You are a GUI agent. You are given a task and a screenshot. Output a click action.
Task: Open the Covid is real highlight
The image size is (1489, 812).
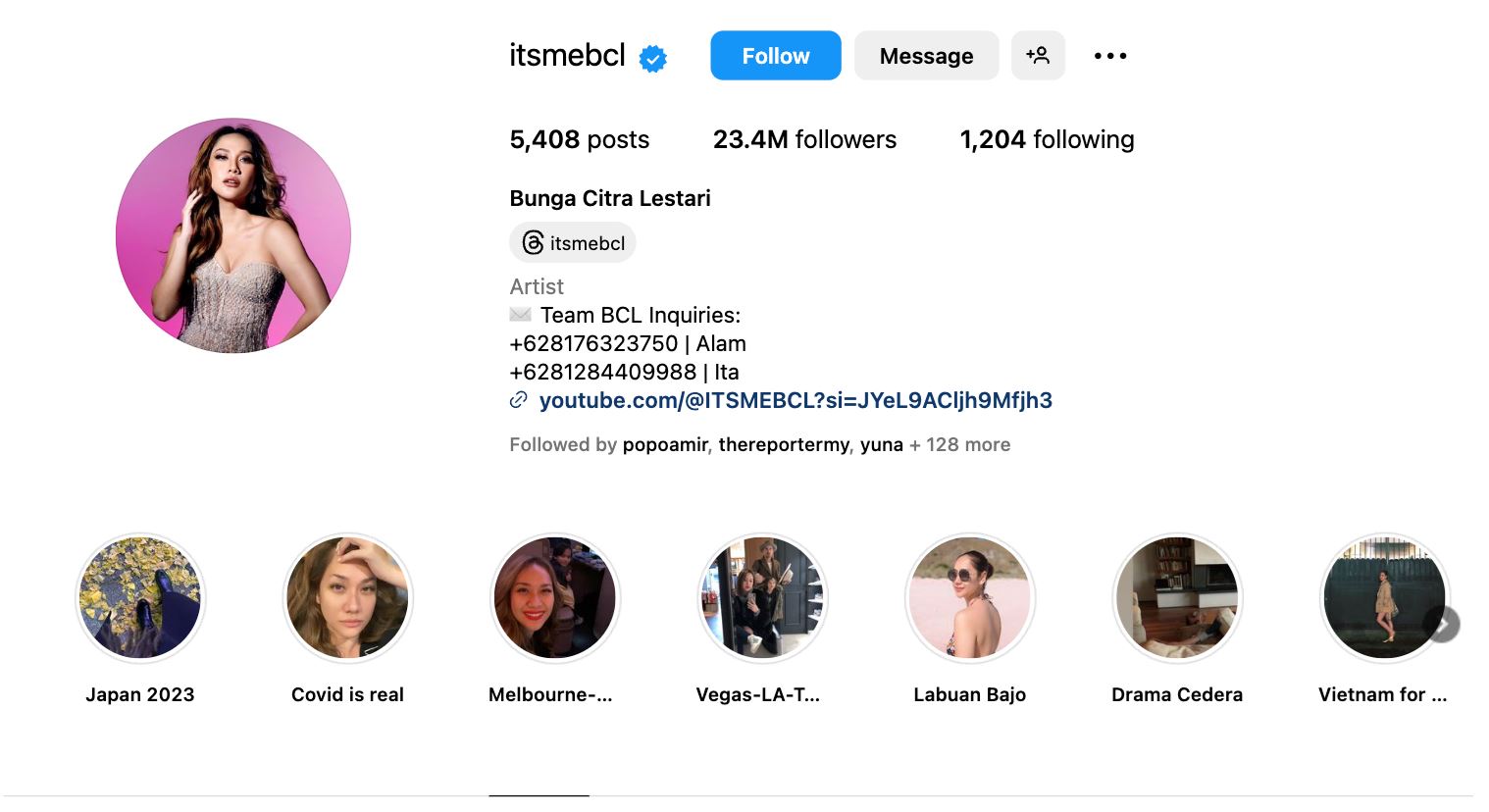pyautogui.click(x=348, y=598)
